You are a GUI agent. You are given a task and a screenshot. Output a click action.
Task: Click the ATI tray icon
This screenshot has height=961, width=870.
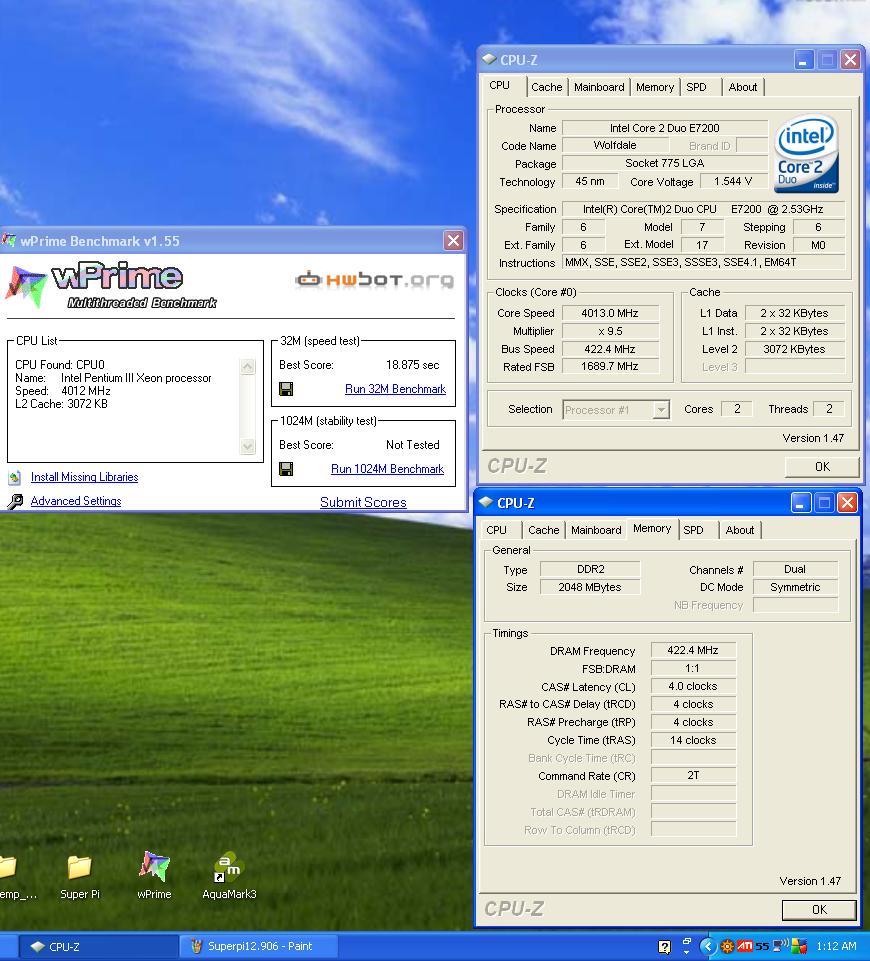tap(744, 946)
